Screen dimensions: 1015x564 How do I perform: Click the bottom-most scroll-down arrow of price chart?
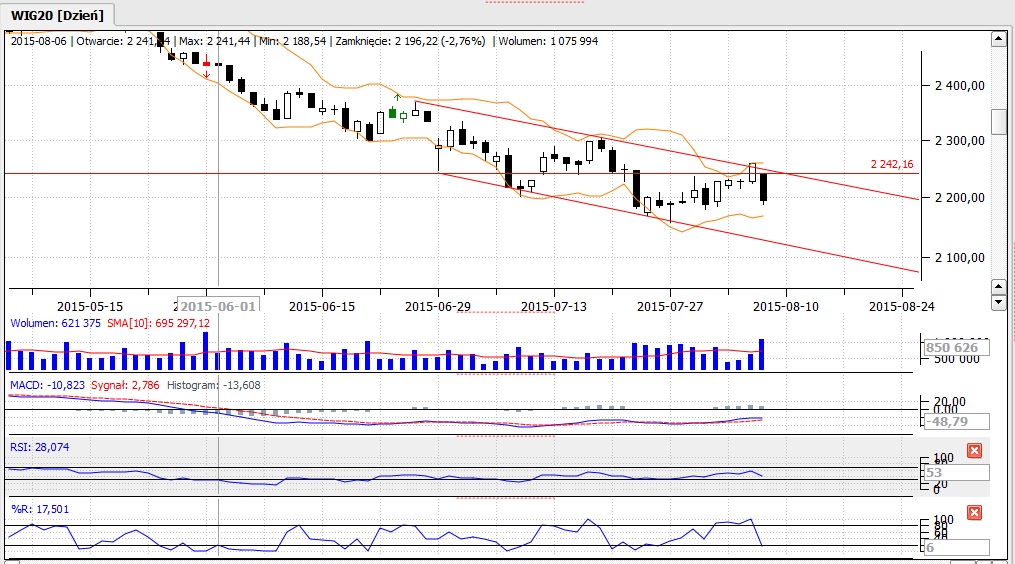[x=997, y=300]
